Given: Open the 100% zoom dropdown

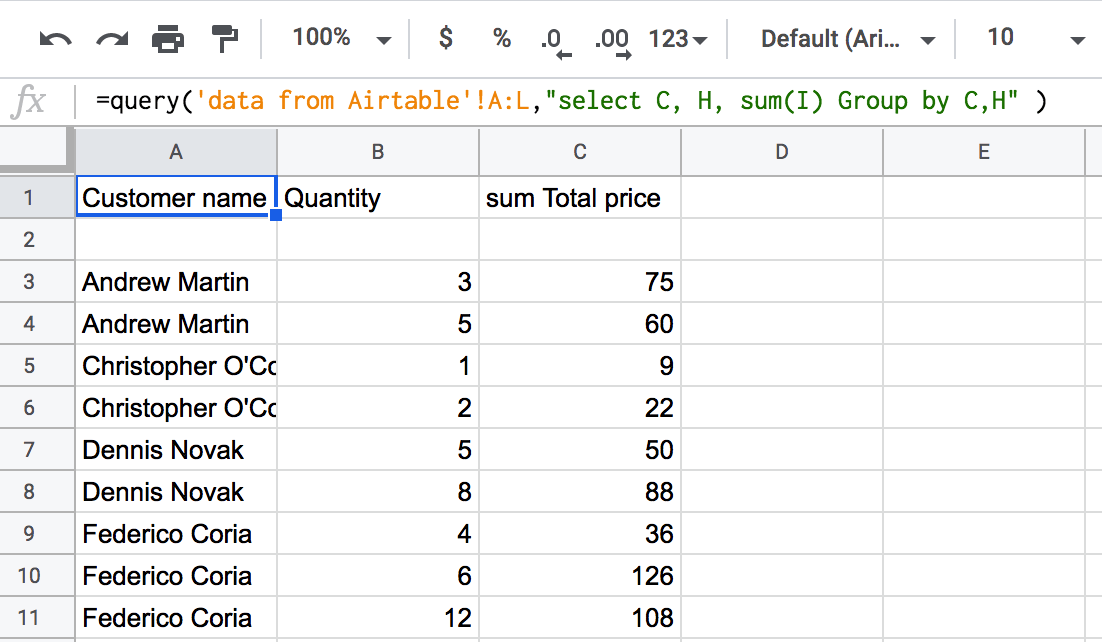Looking at the screenshot, I should [342, 38].
